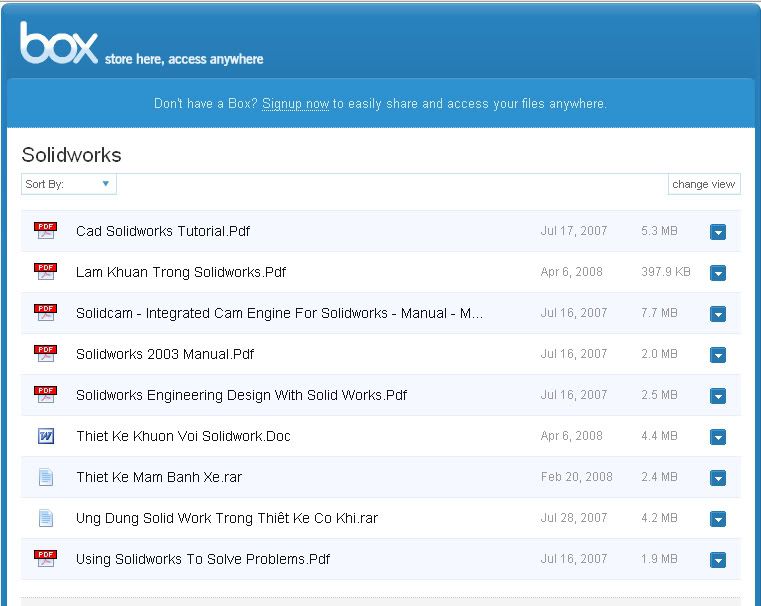761x606 pixels.
Task: Select Using Solidworks To Solve Problems.Pdf name
Action: click(203, 559)
